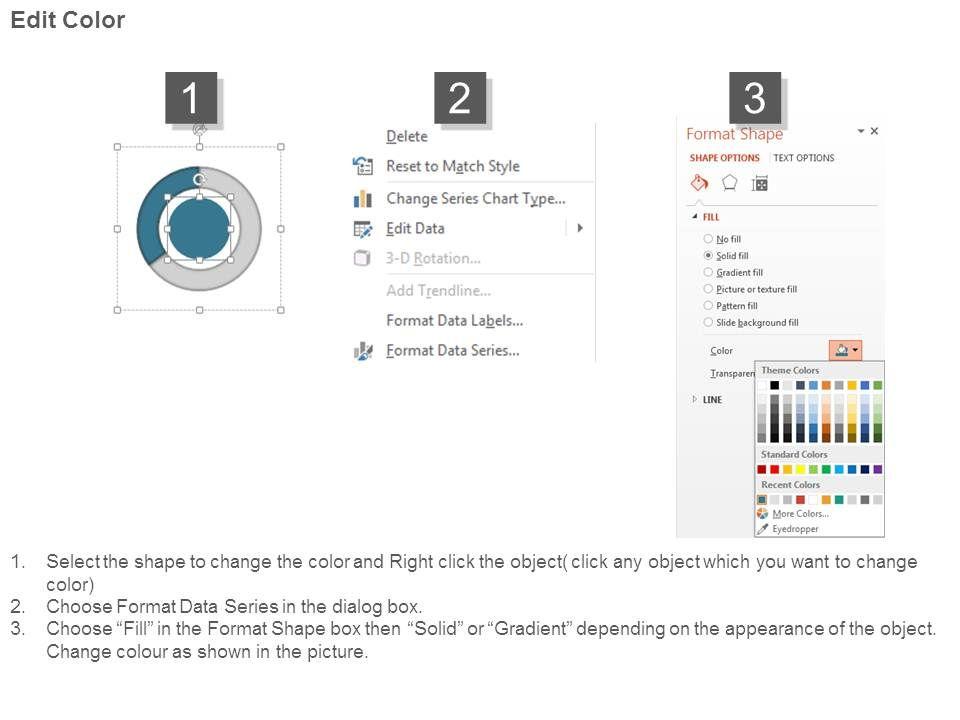Collapse the FILL section
960x720 pixels.
click(x=694, y=217)
